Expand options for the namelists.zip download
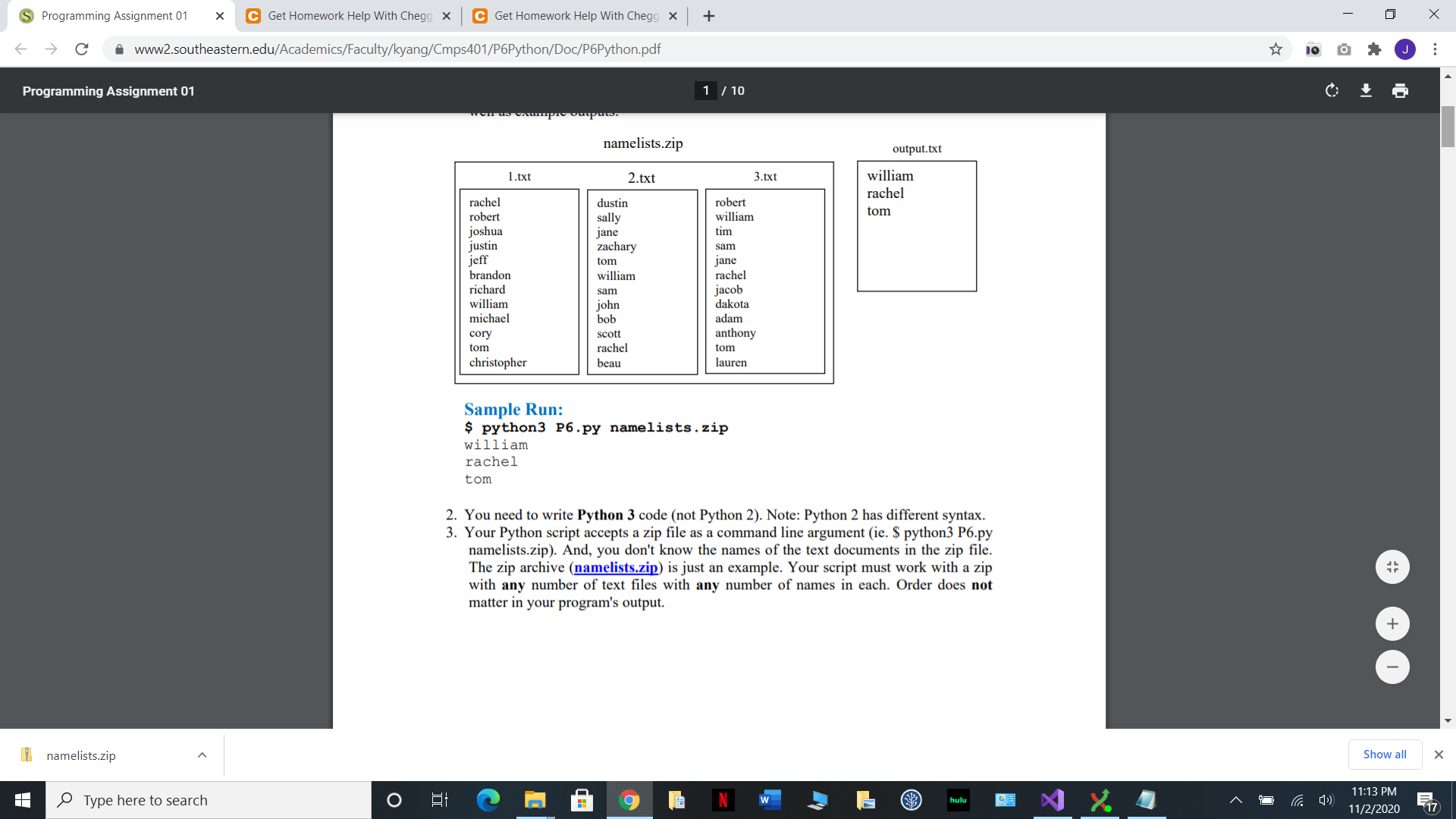 pos(202,755)
